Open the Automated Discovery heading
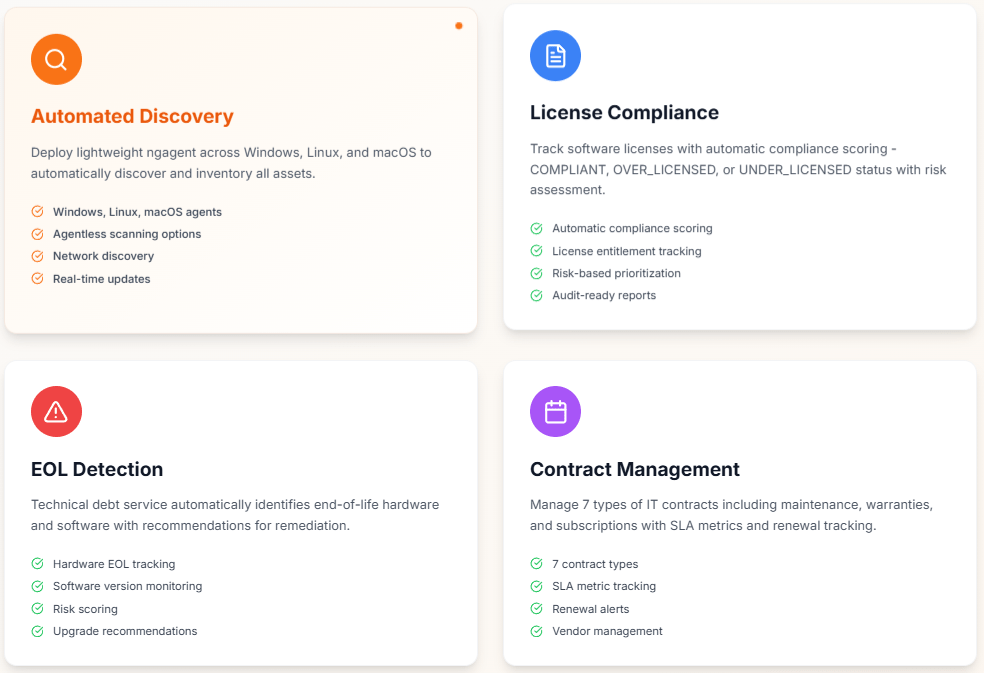This screenshot has width=984, height=673. [132, 116]
